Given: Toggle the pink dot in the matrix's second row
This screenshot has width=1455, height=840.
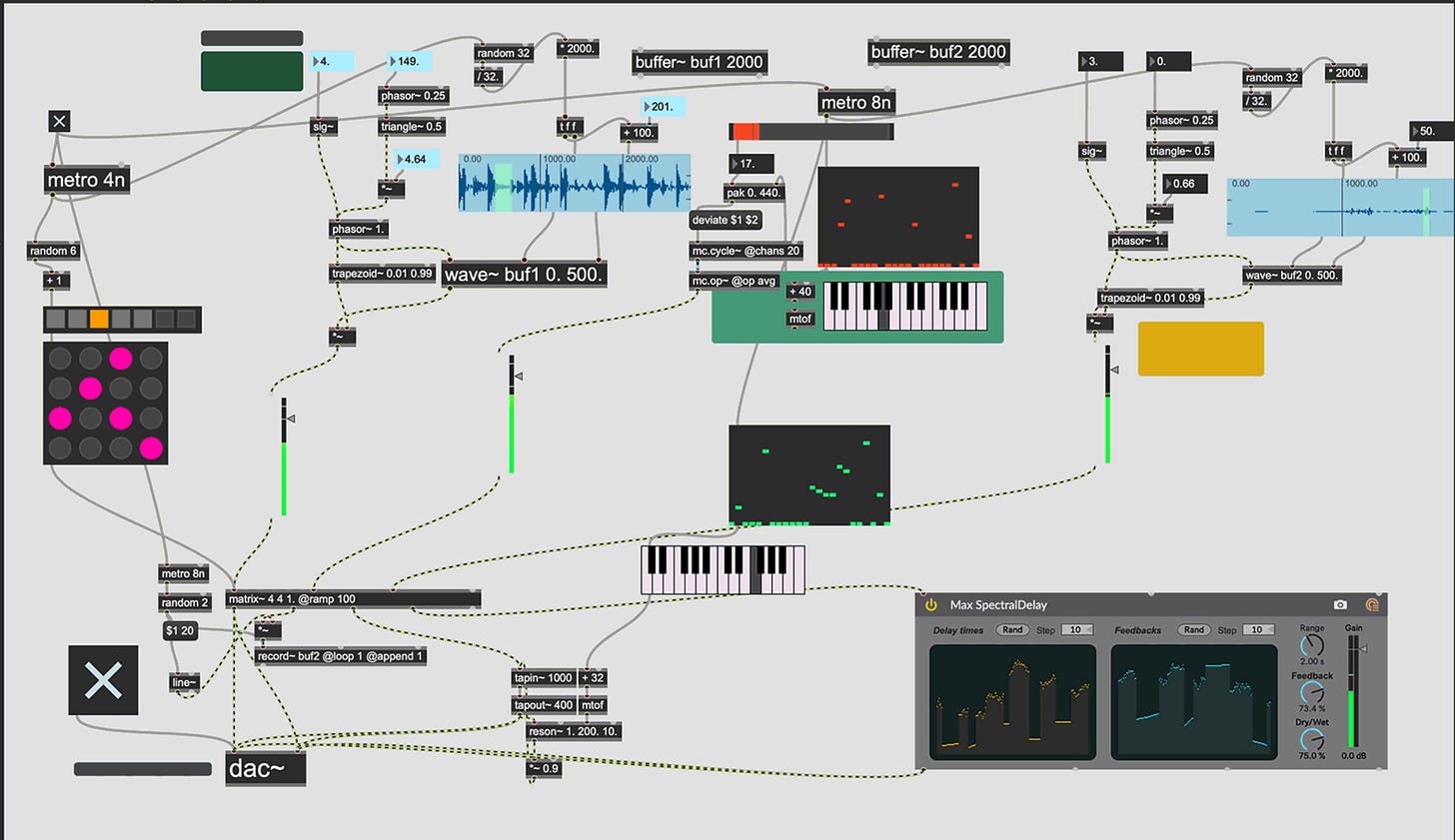Looking at the screenshot, I should click(x=90, y=388).
